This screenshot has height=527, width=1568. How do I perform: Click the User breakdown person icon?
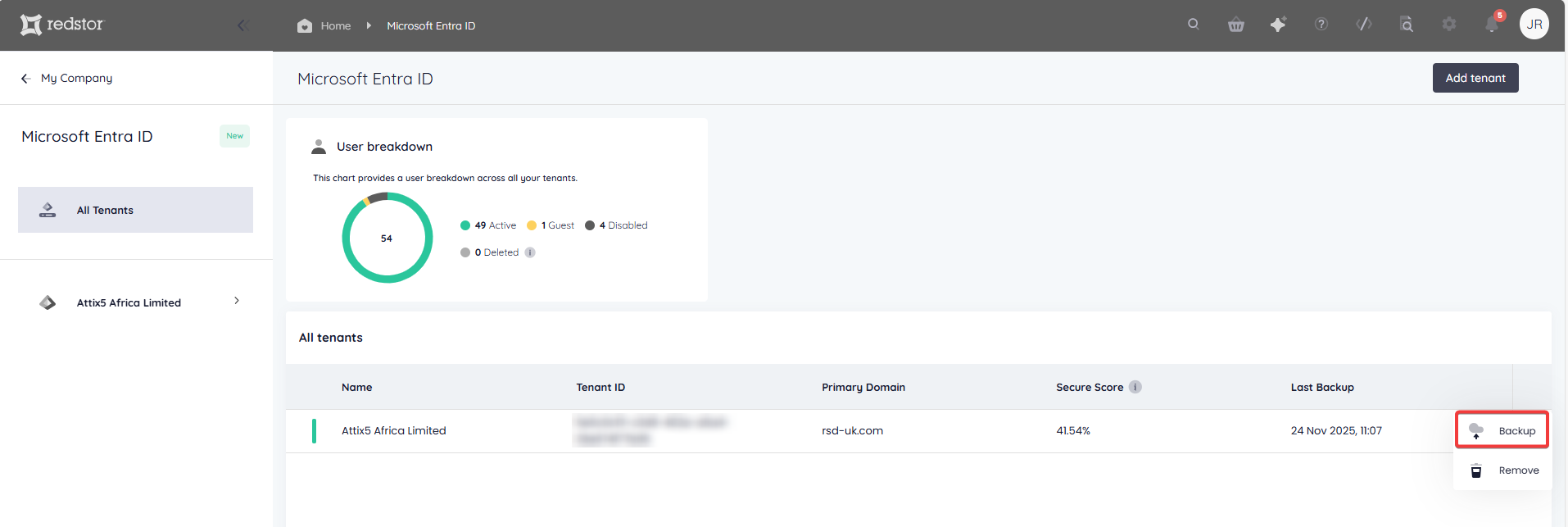coord(319,147)
